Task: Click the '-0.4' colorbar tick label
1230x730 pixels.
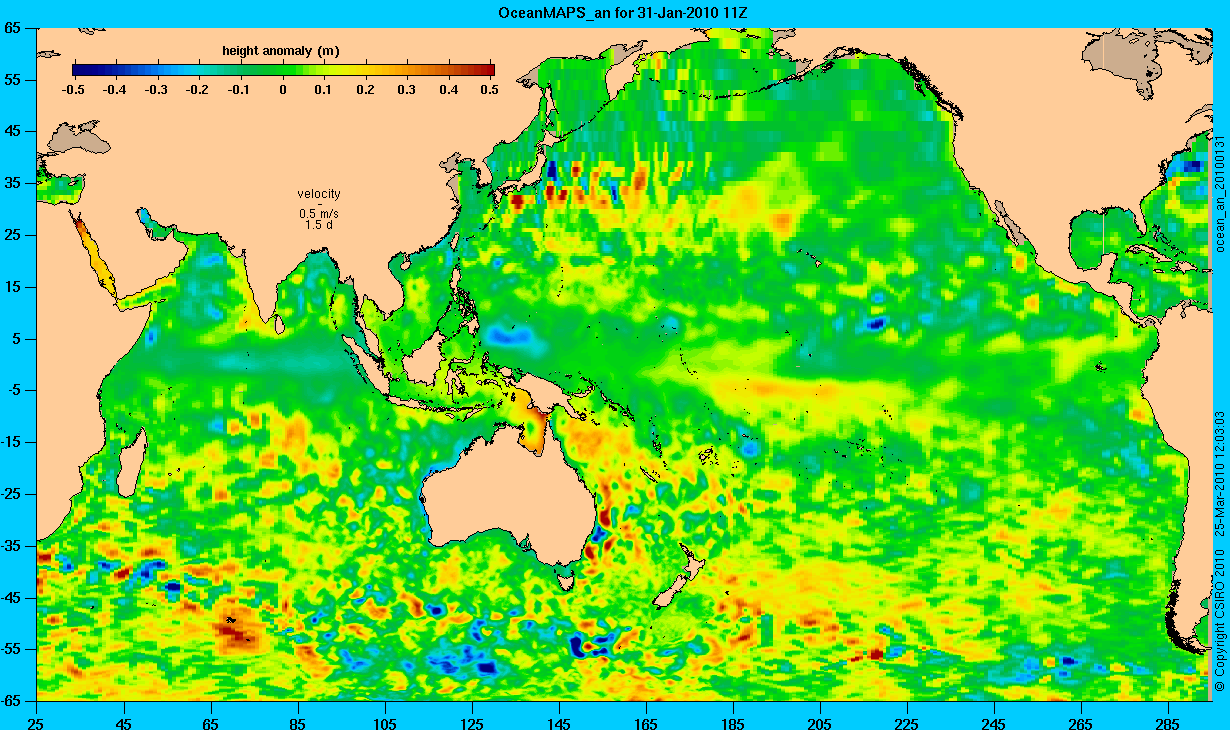Action: pyautogui.click(x=114, y=90)
